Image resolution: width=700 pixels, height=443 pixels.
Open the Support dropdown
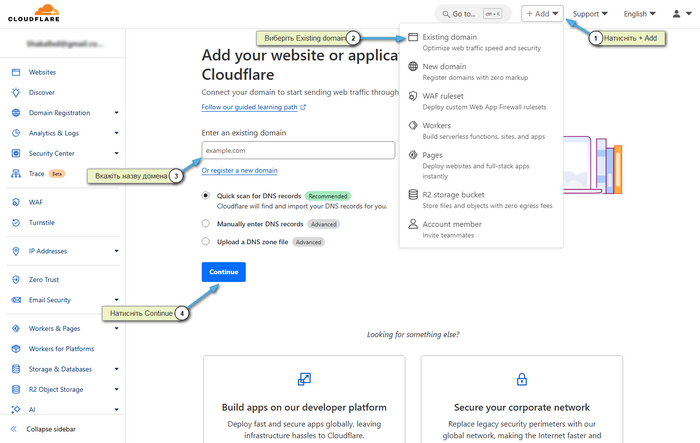[590, 14]
